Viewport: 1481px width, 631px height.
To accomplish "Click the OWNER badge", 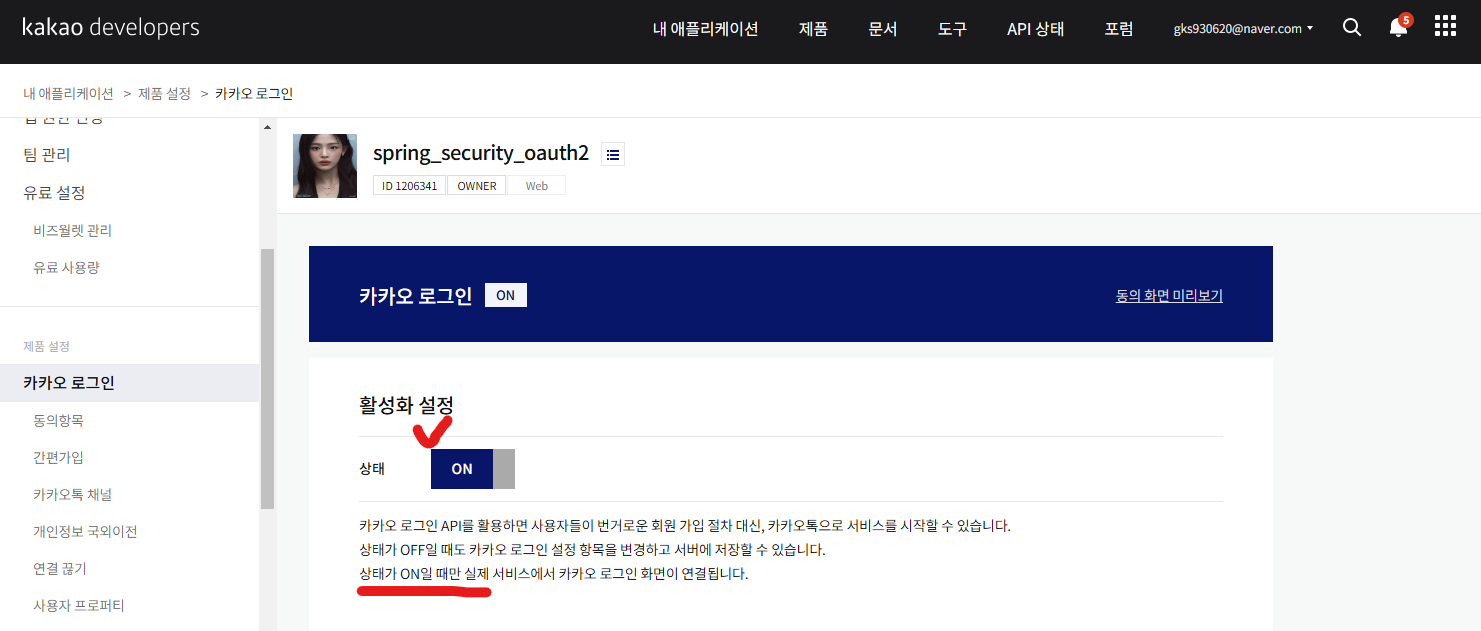I will pos(477,186).
